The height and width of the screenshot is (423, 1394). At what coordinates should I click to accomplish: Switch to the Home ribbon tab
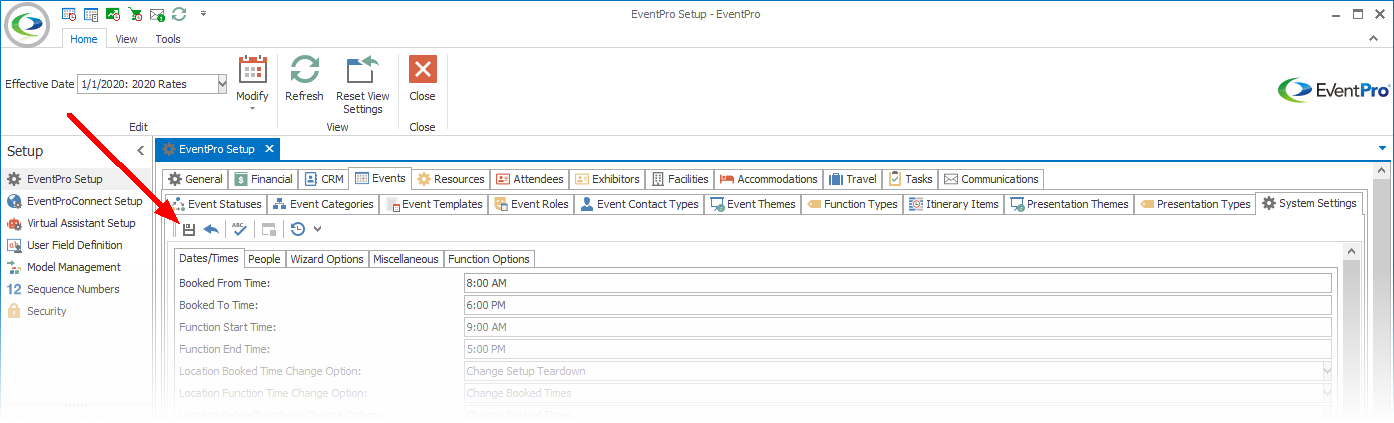click(x=84, y=39)
